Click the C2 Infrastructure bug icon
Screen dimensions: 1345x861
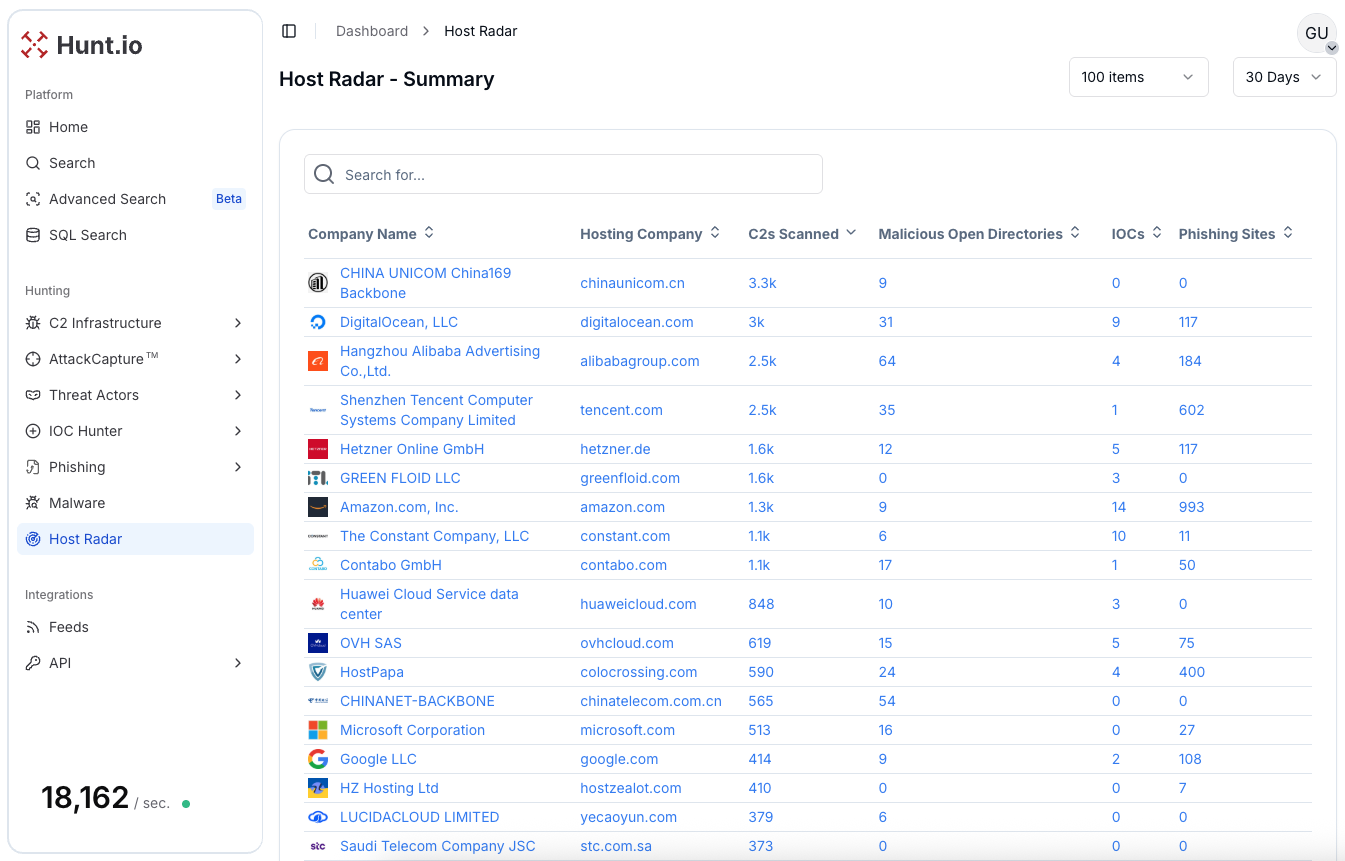tap(33, 323)
